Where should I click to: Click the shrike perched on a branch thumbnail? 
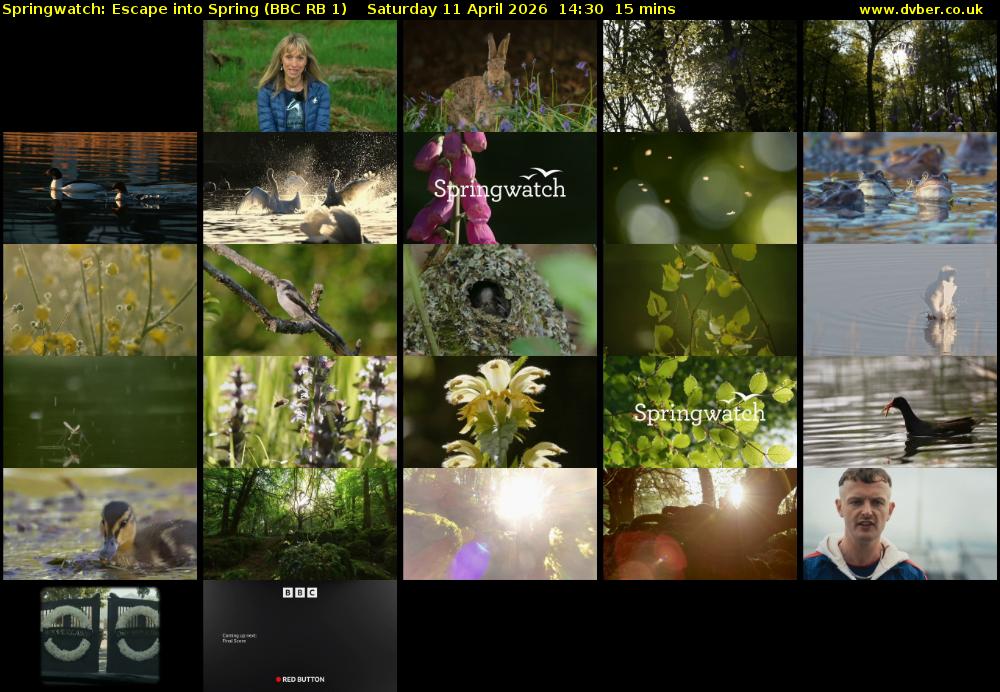(x=299, y=299)
